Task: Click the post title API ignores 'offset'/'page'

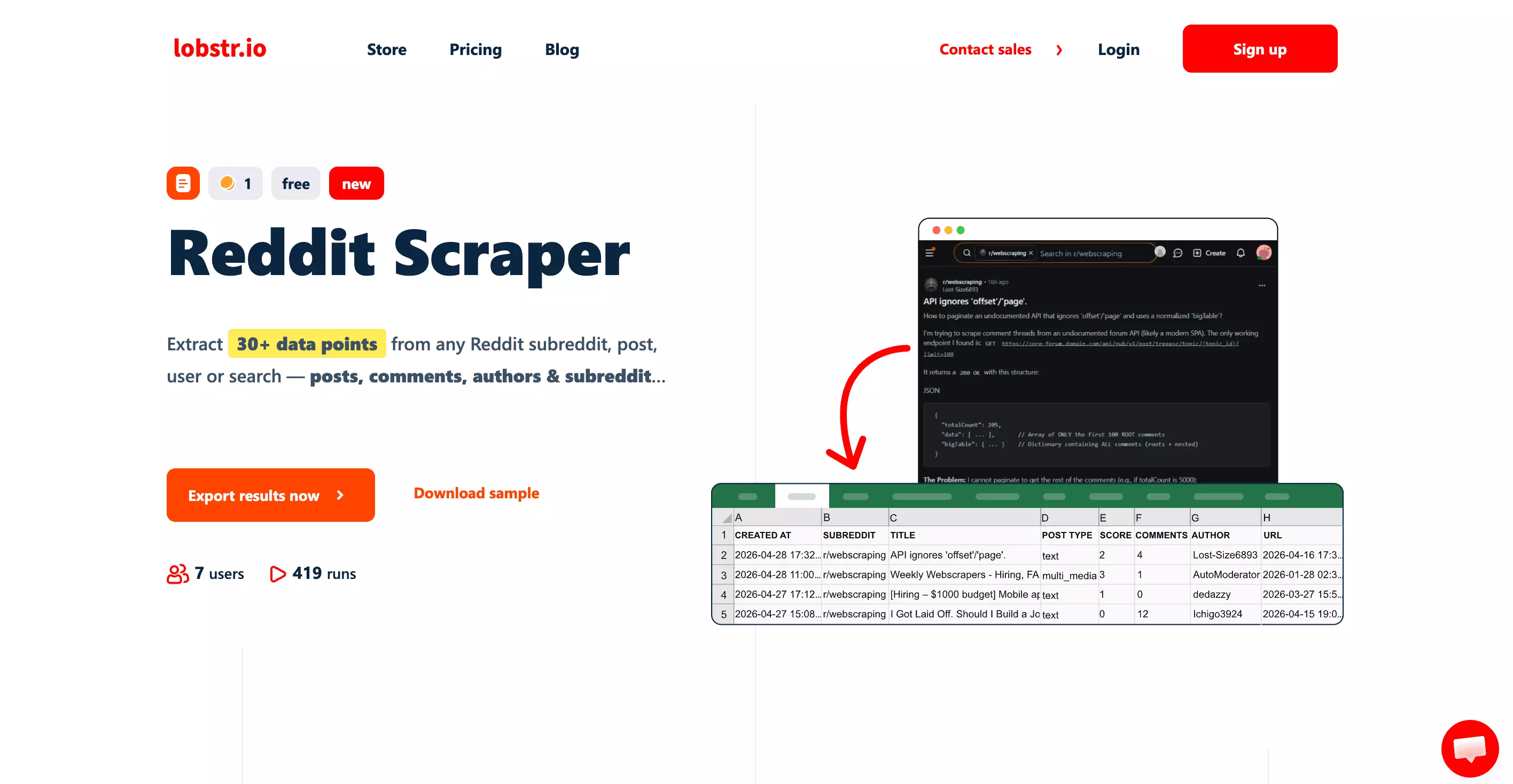Action: point(974,301)
